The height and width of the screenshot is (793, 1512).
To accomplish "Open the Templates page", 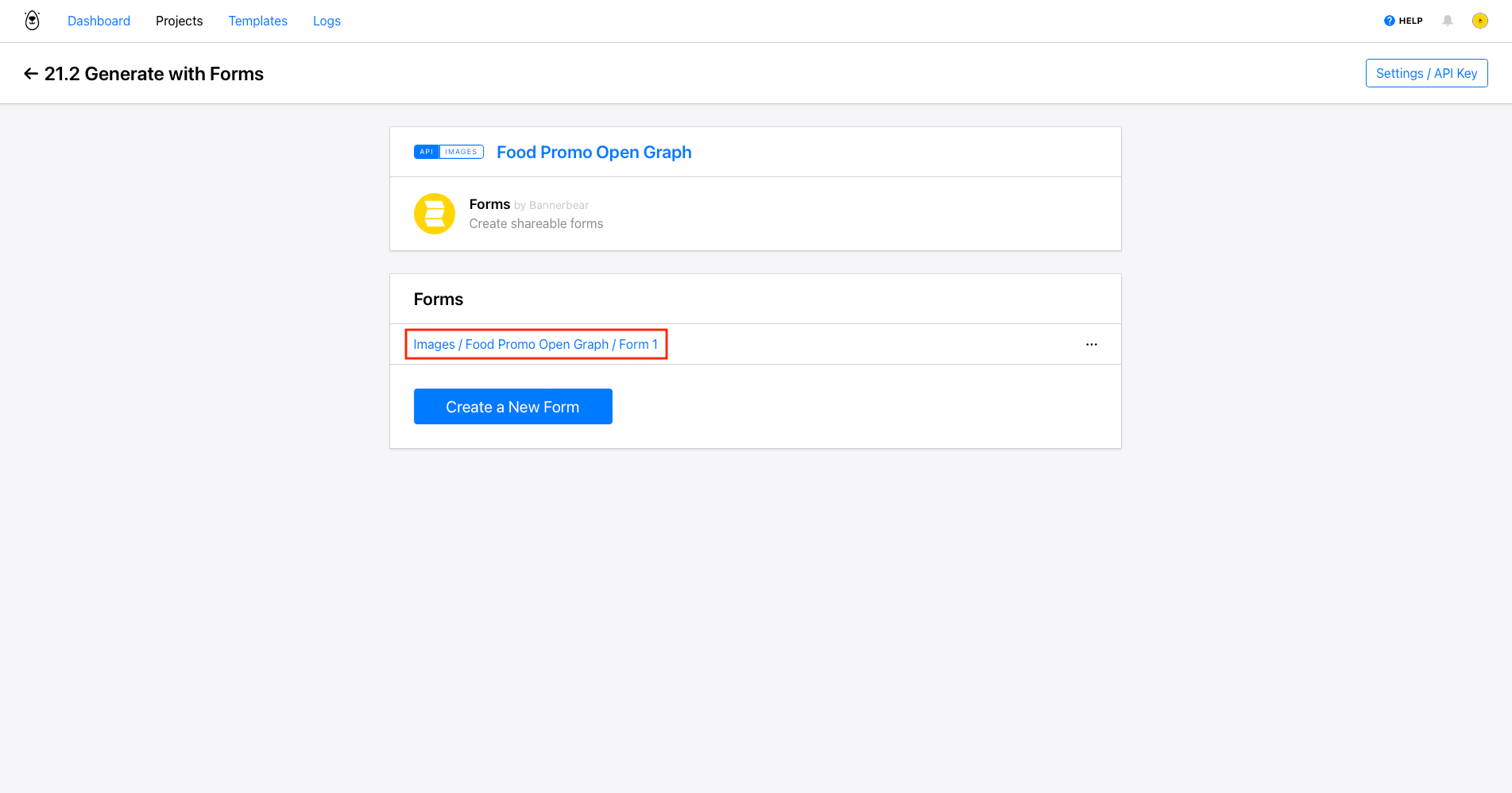I will (x=257, y=21).
